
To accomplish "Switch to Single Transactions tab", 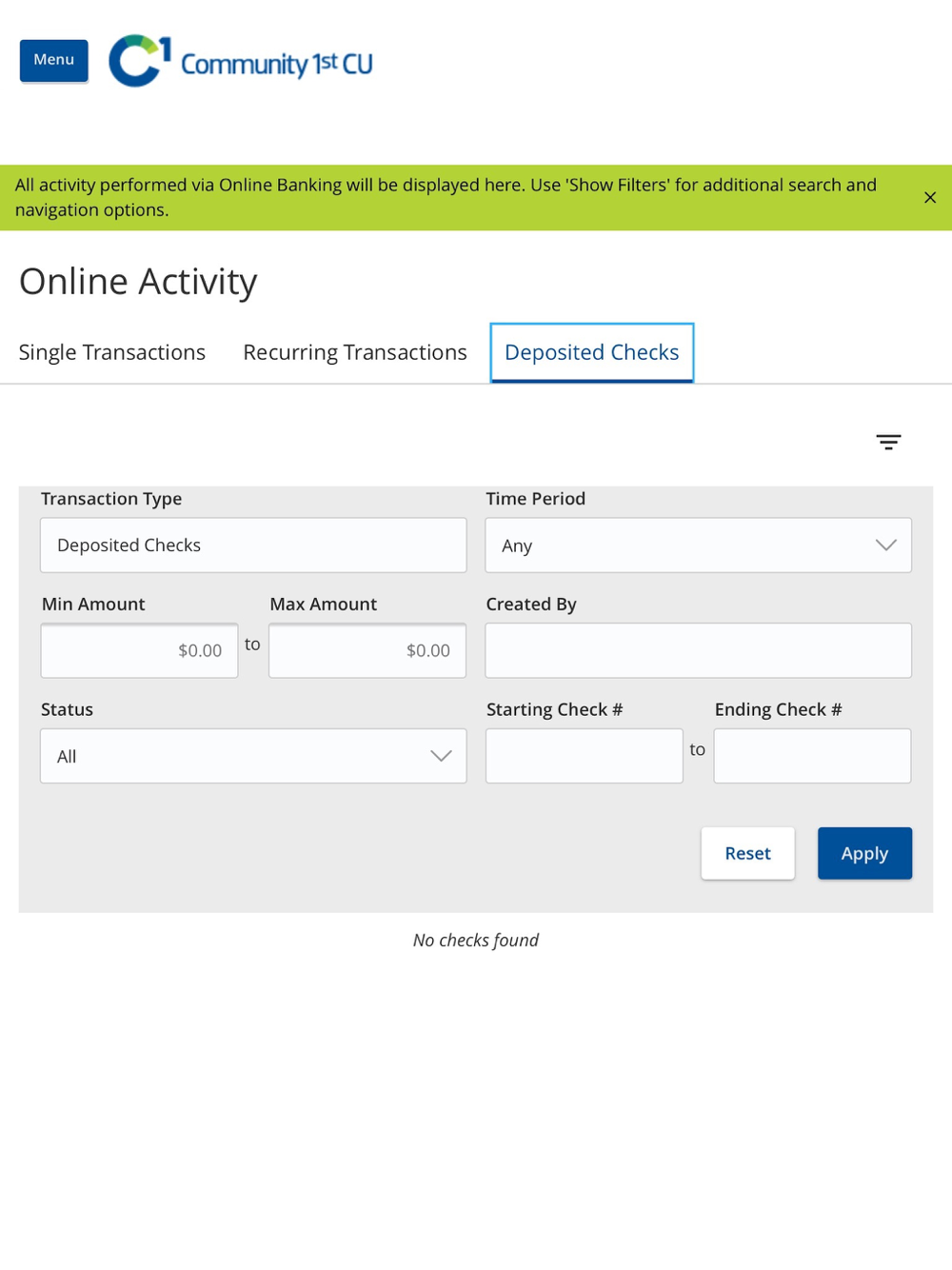I will tap(112, 352).
